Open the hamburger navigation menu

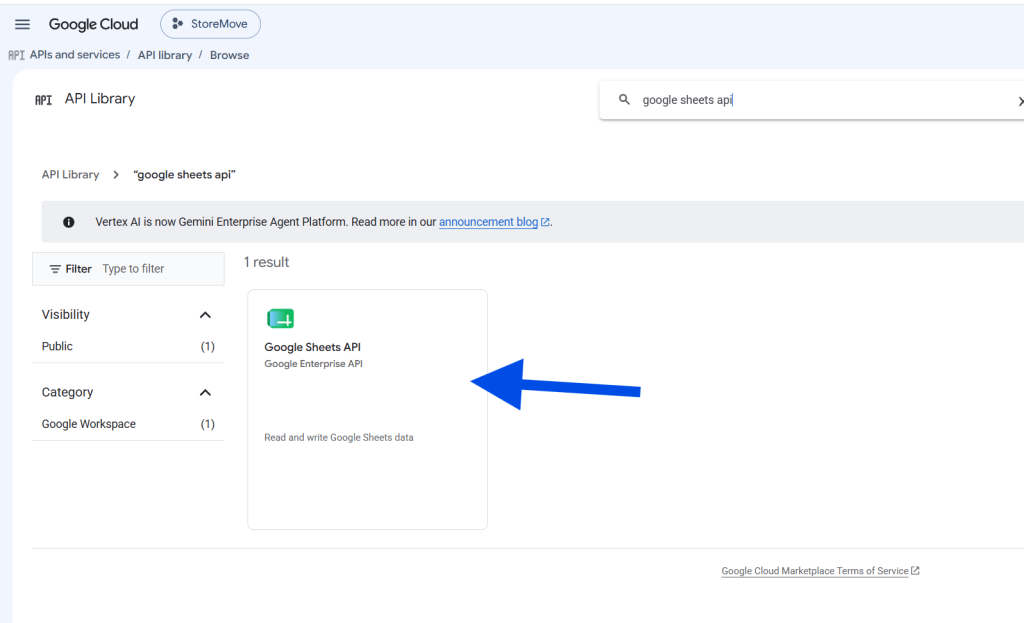22,24
